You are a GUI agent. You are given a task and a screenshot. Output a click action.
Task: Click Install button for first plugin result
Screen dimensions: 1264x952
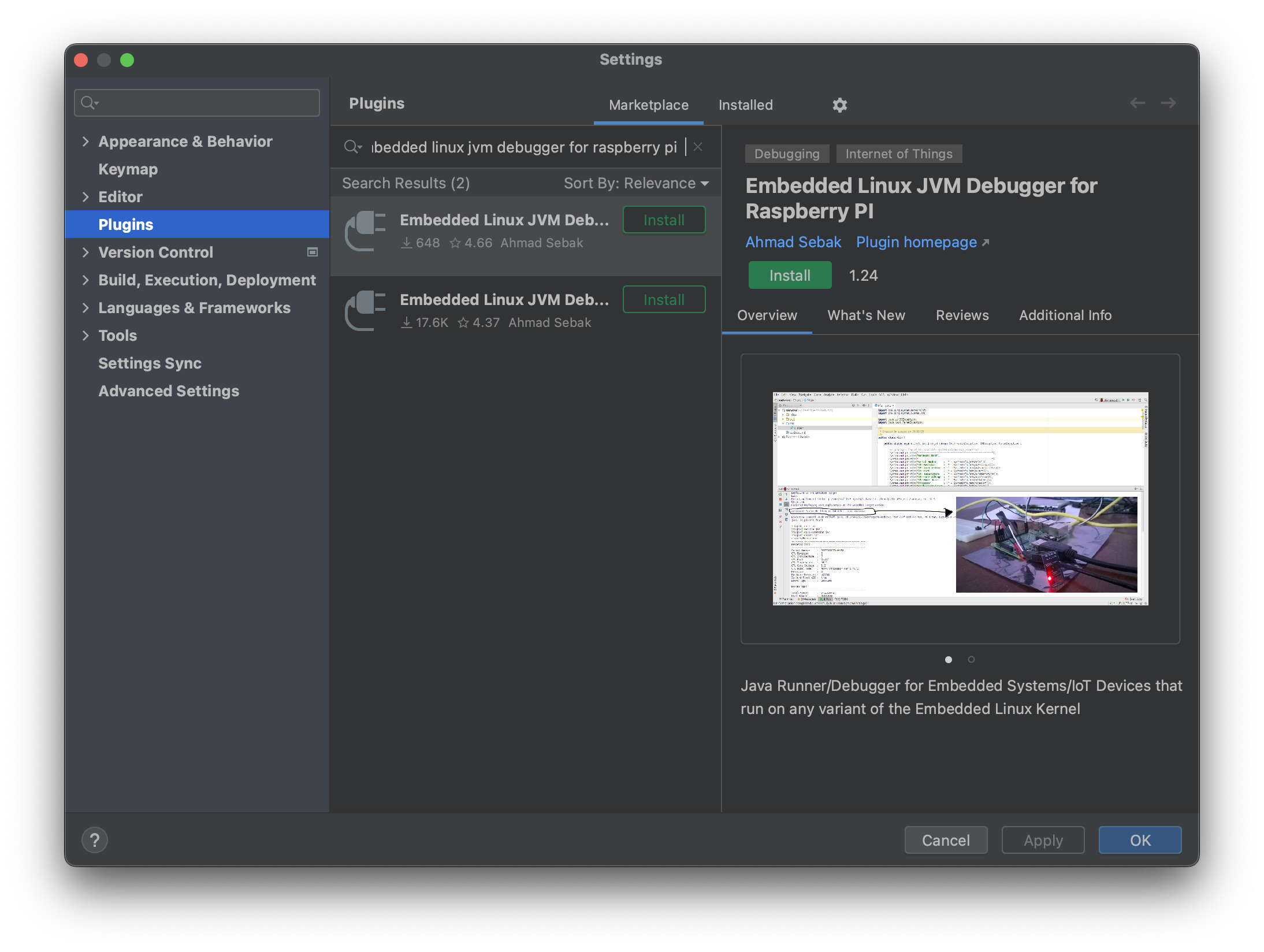[x=663, y=218]
